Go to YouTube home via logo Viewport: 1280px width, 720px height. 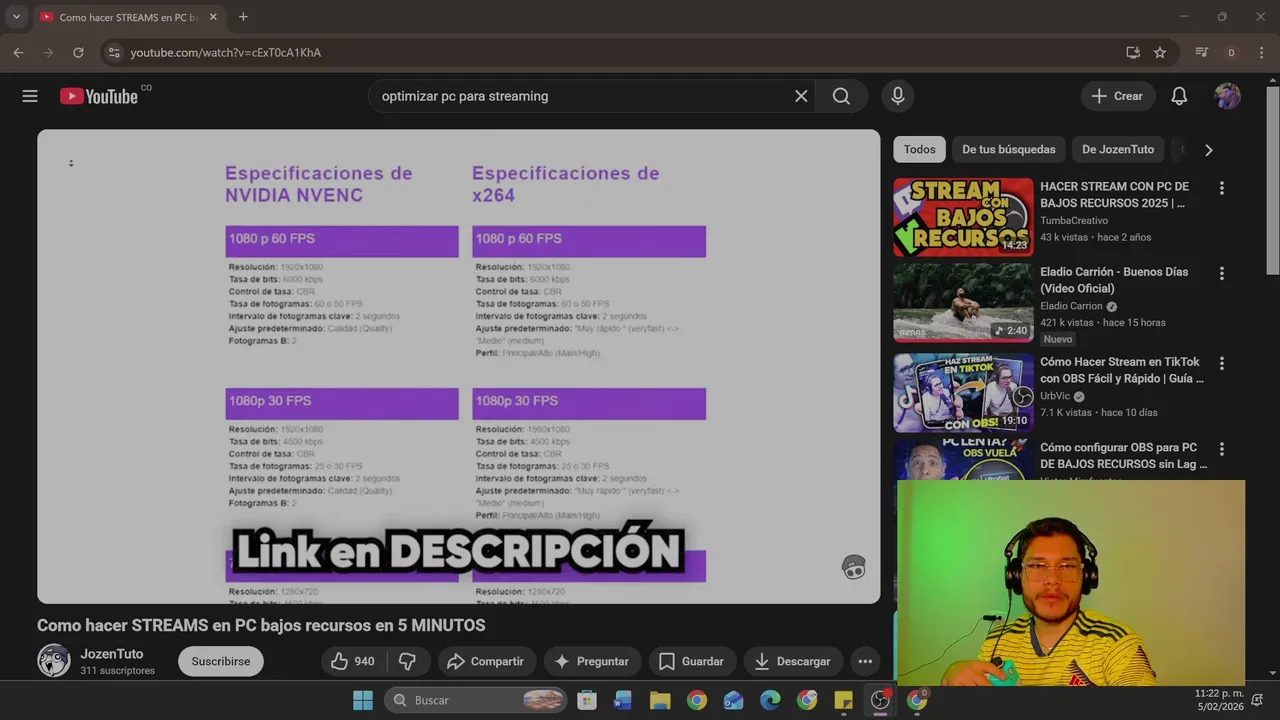99,96
